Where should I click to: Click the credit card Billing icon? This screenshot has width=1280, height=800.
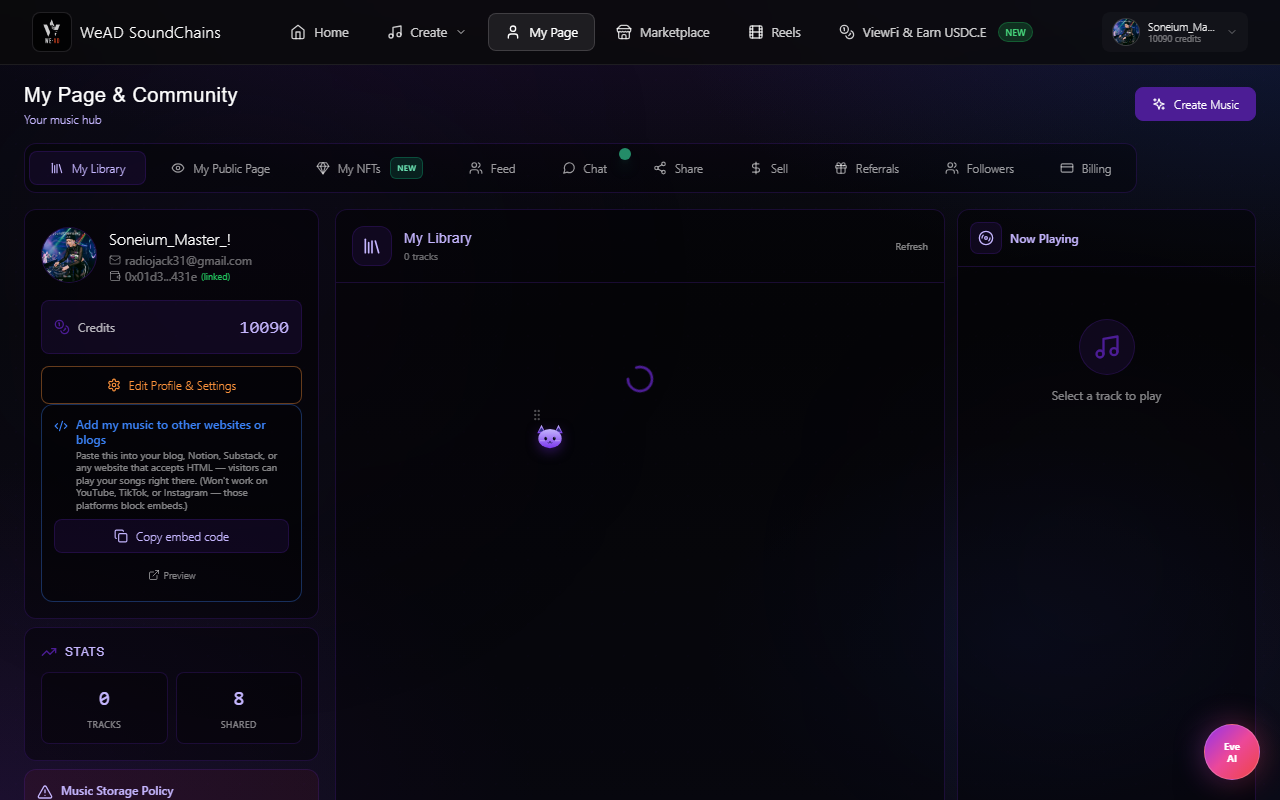(x=1067, y=168)
